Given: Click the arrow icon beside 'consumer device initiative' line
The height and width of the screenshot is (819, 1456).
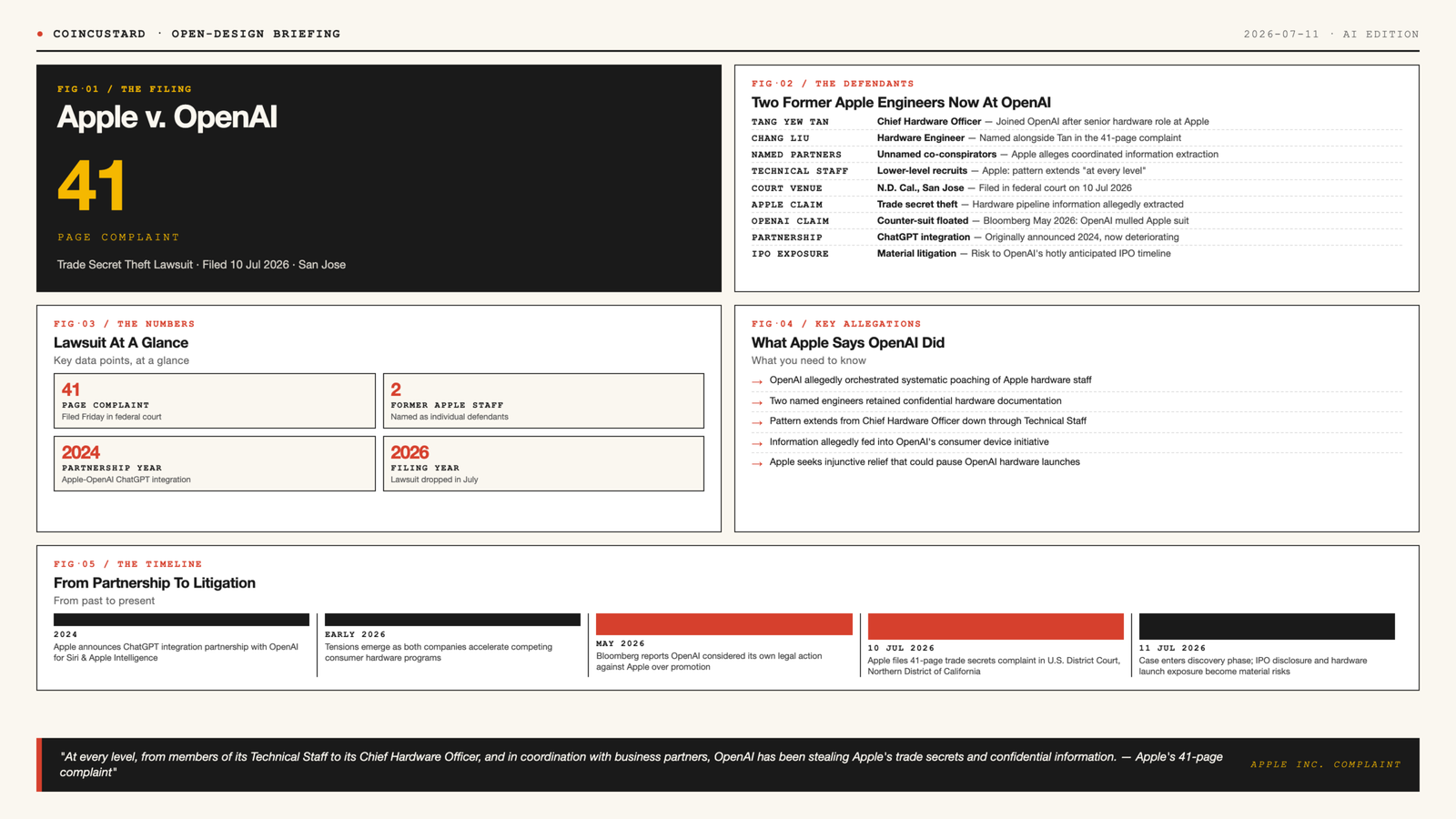Looking at the screenshot, I should [757, 443].
